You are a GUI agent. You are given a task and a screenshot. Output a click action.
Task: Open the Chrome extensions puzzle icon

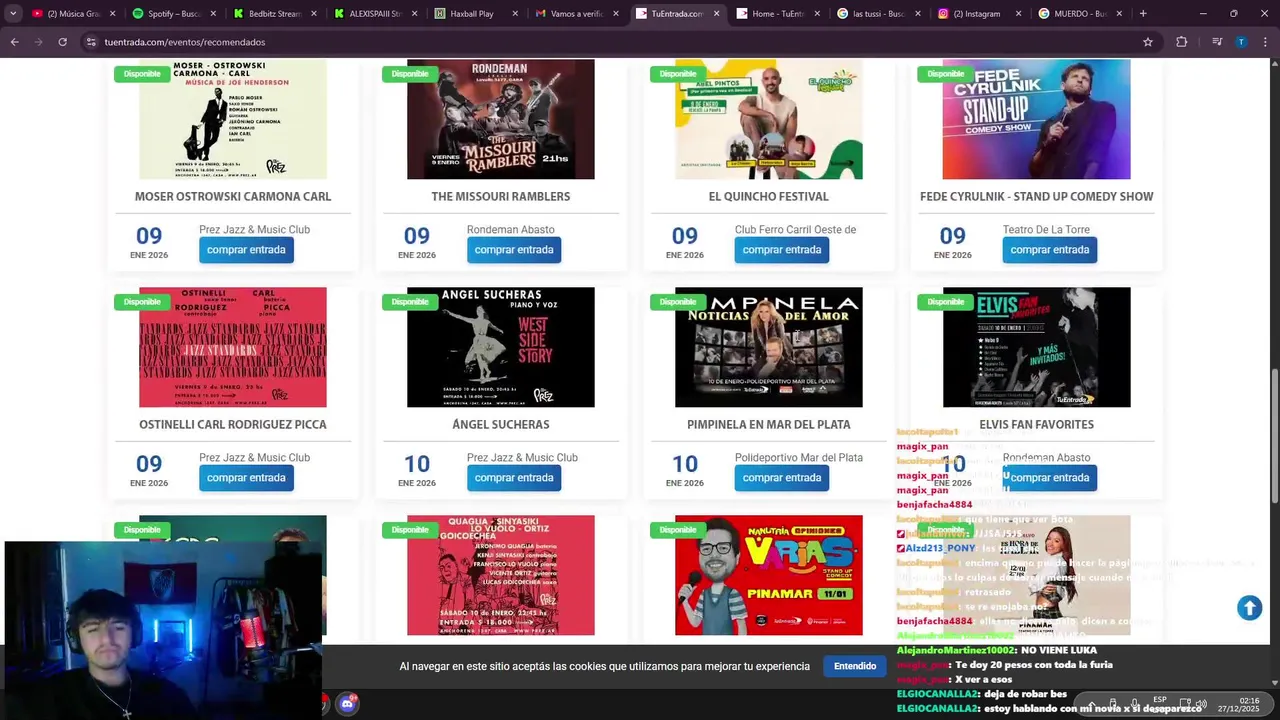click(x=1181, y=42)
